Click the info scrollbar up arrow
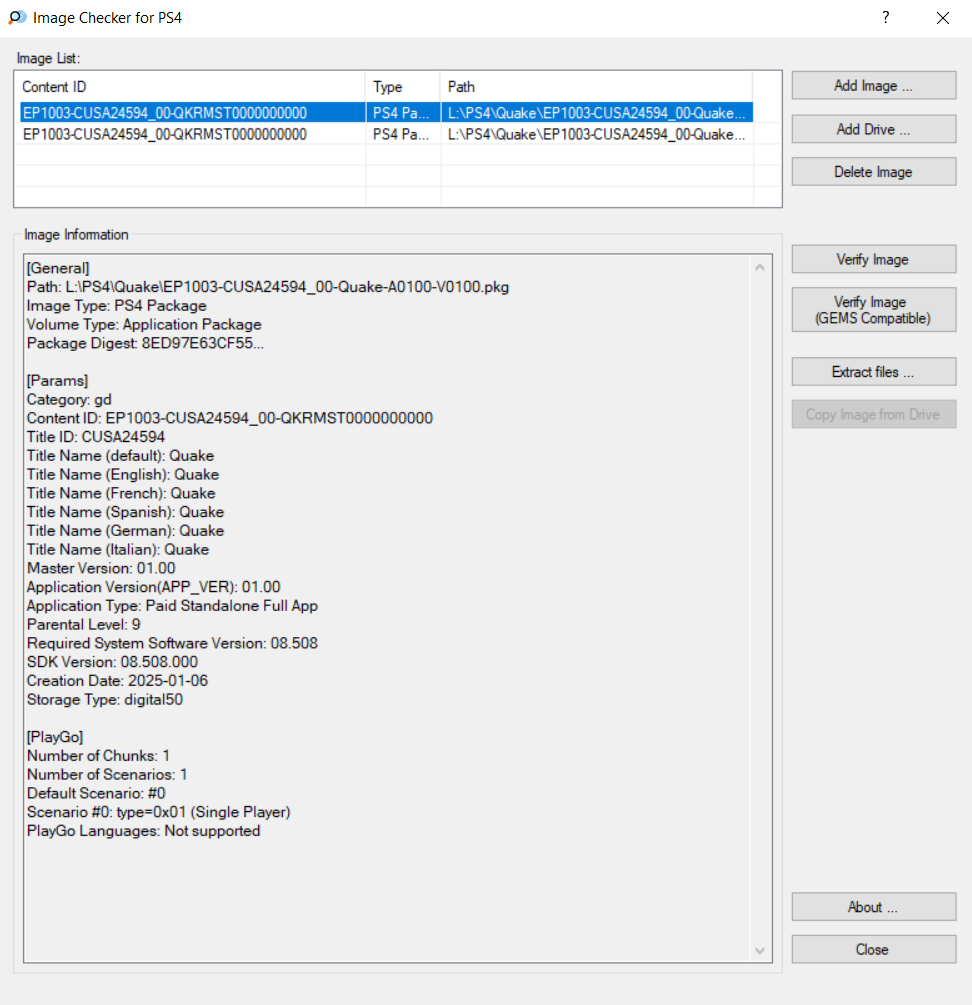The image size is (972, 1005). pyautogui.click(x=760, y=267)
